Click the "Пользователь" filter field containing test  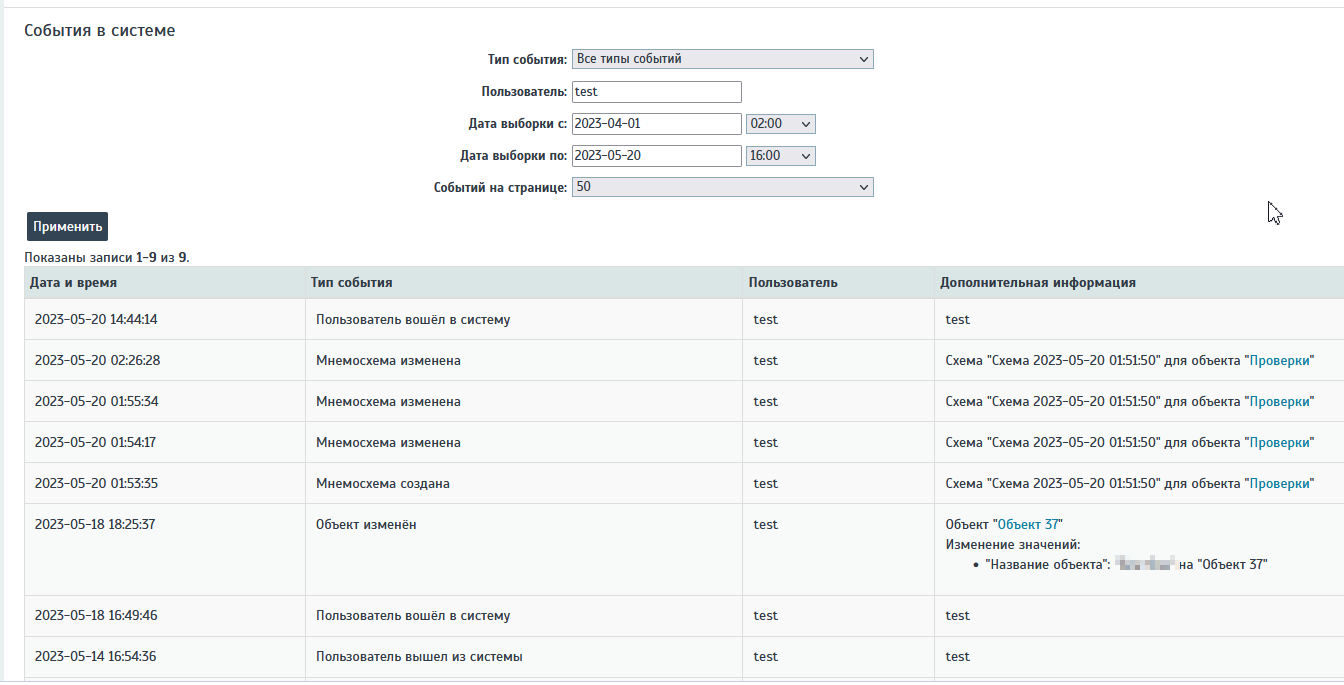point(656,92)
